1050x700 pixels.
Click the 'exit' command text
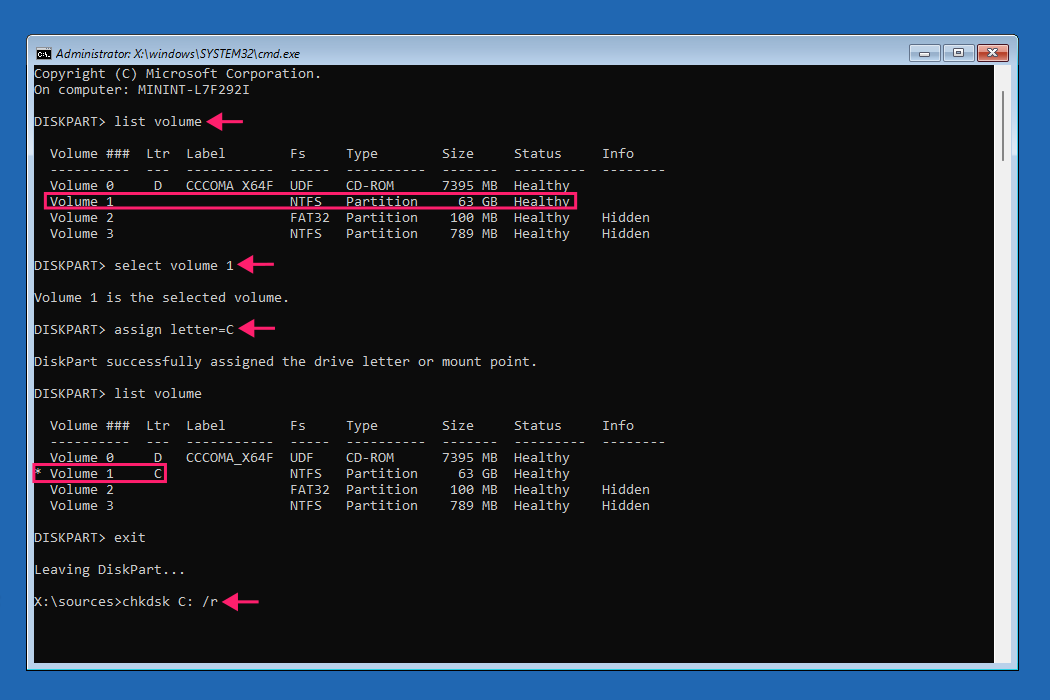130,538
